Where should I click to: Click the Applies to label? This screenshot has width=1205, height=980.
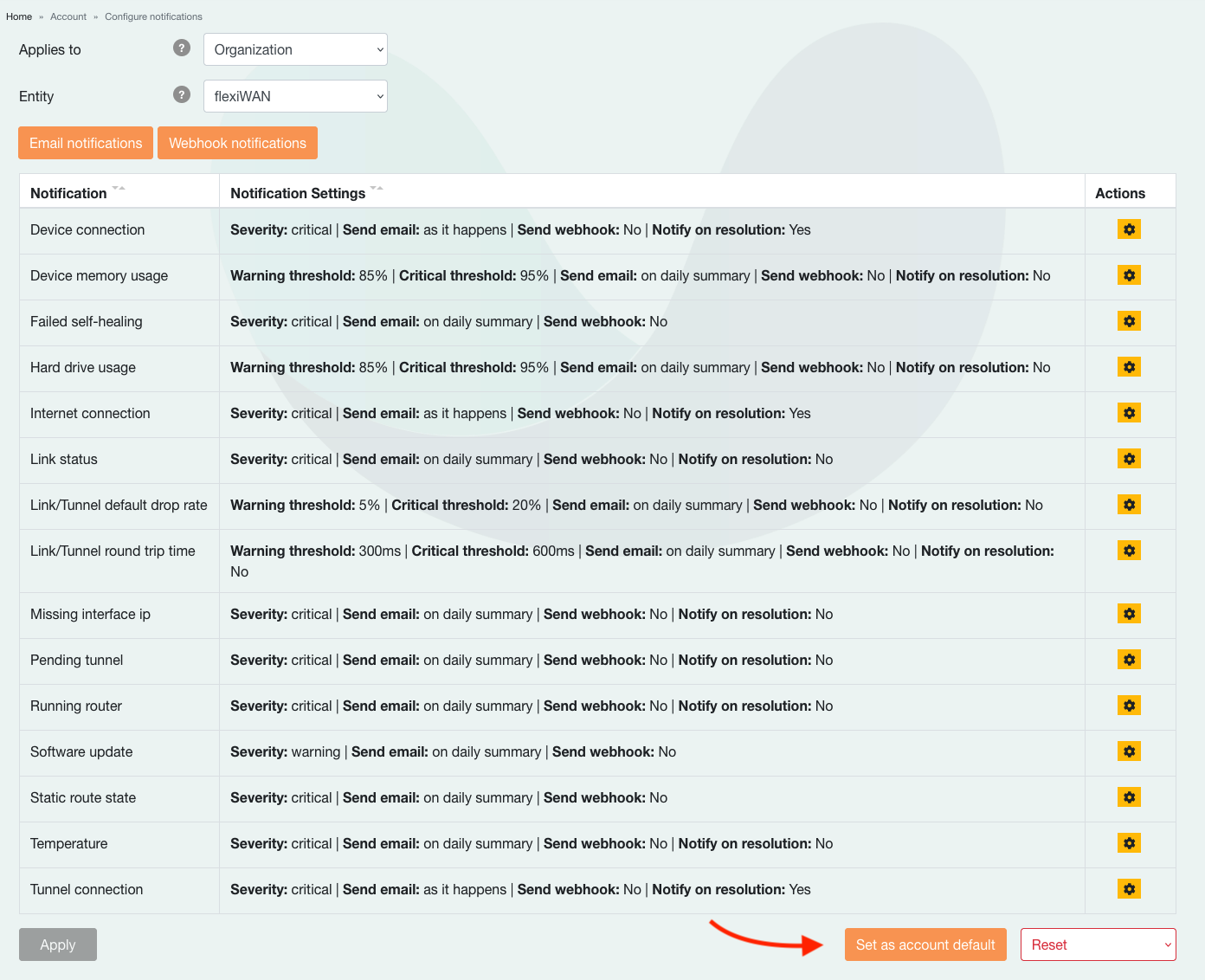coord(50,49)
